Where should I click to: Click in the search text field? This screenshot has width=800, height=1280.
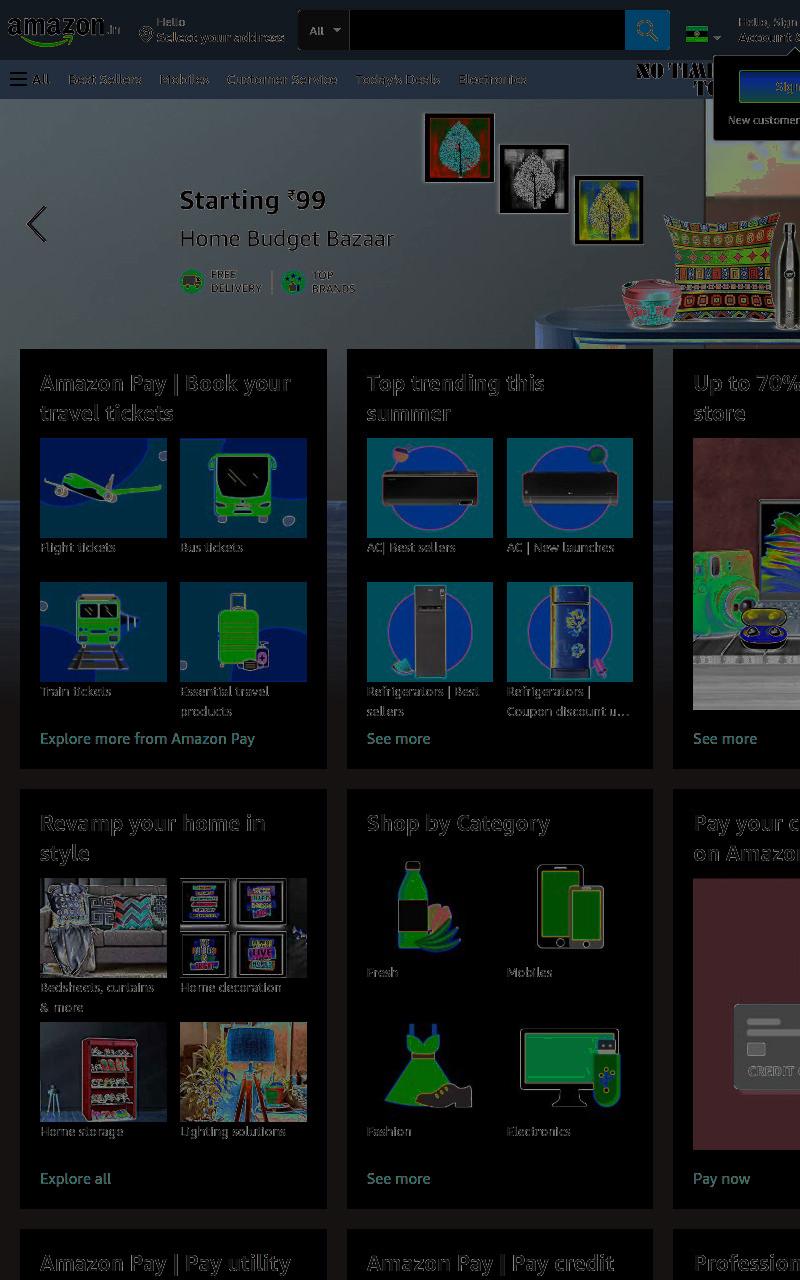(x=487, y=31)
